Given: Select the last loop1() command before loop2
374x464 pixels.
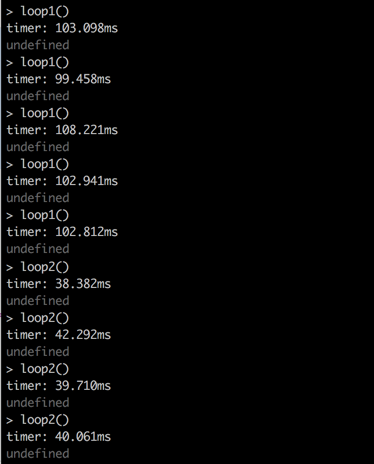Looking at the screenshot, I should pos(38,216).
